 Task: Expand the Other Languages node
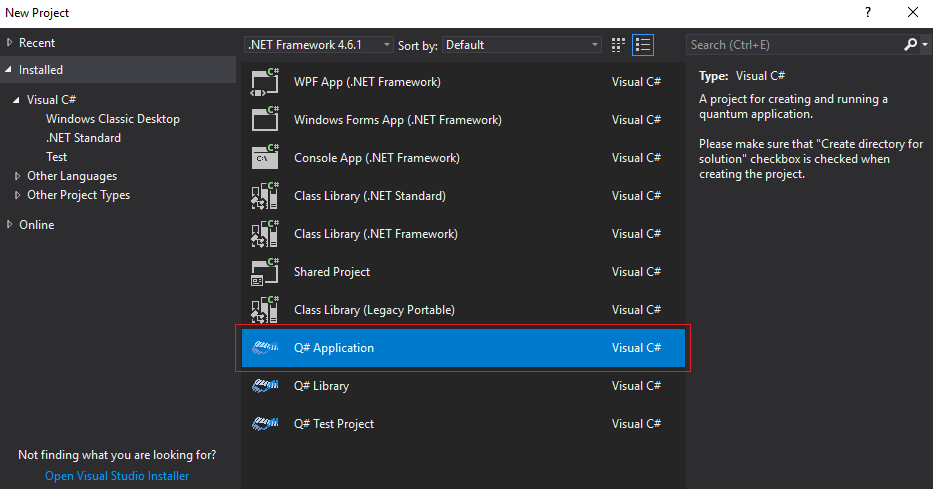[17, 176]
